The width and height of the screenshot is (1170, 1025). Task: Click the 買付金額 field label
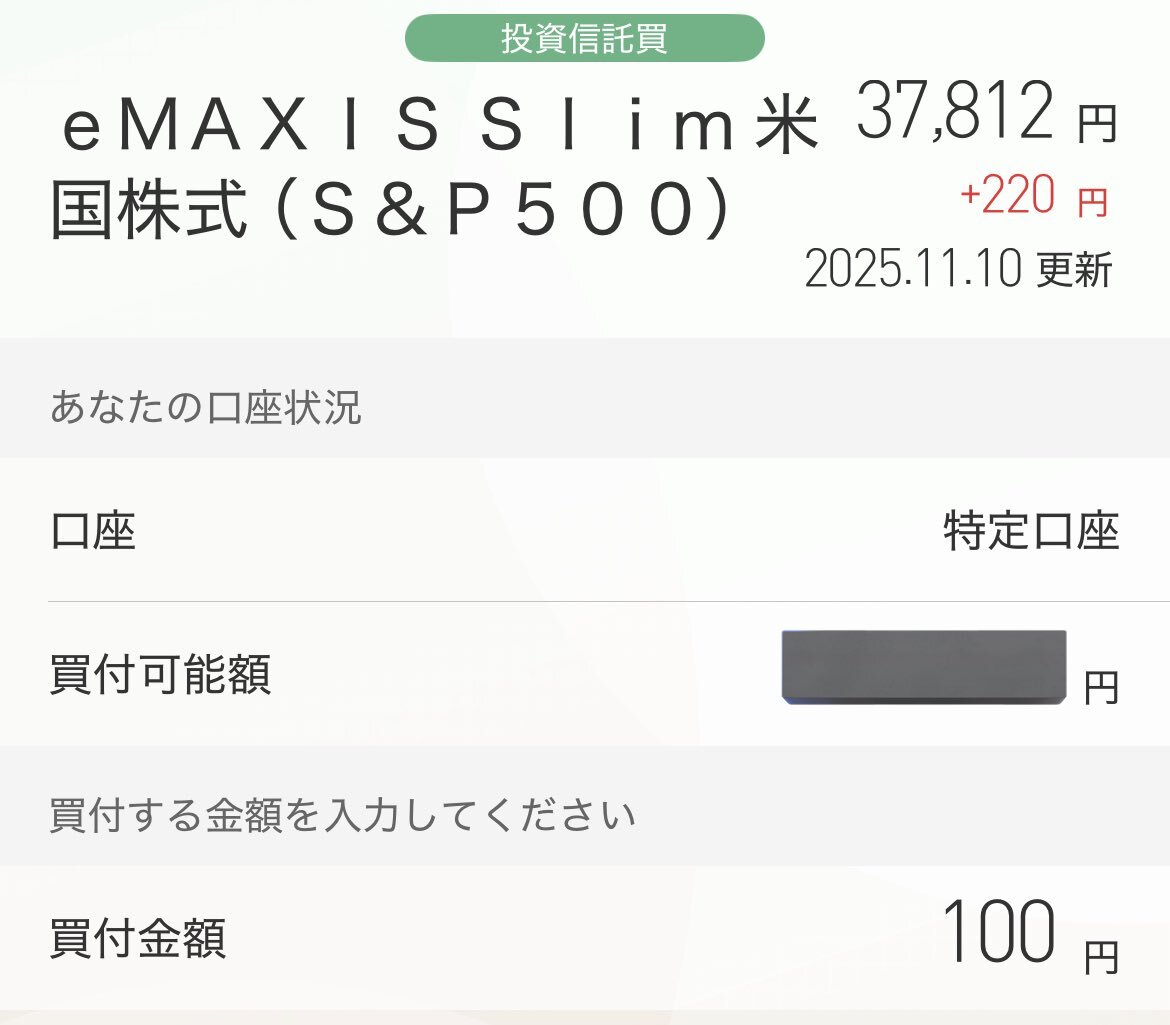pos(138,939)
